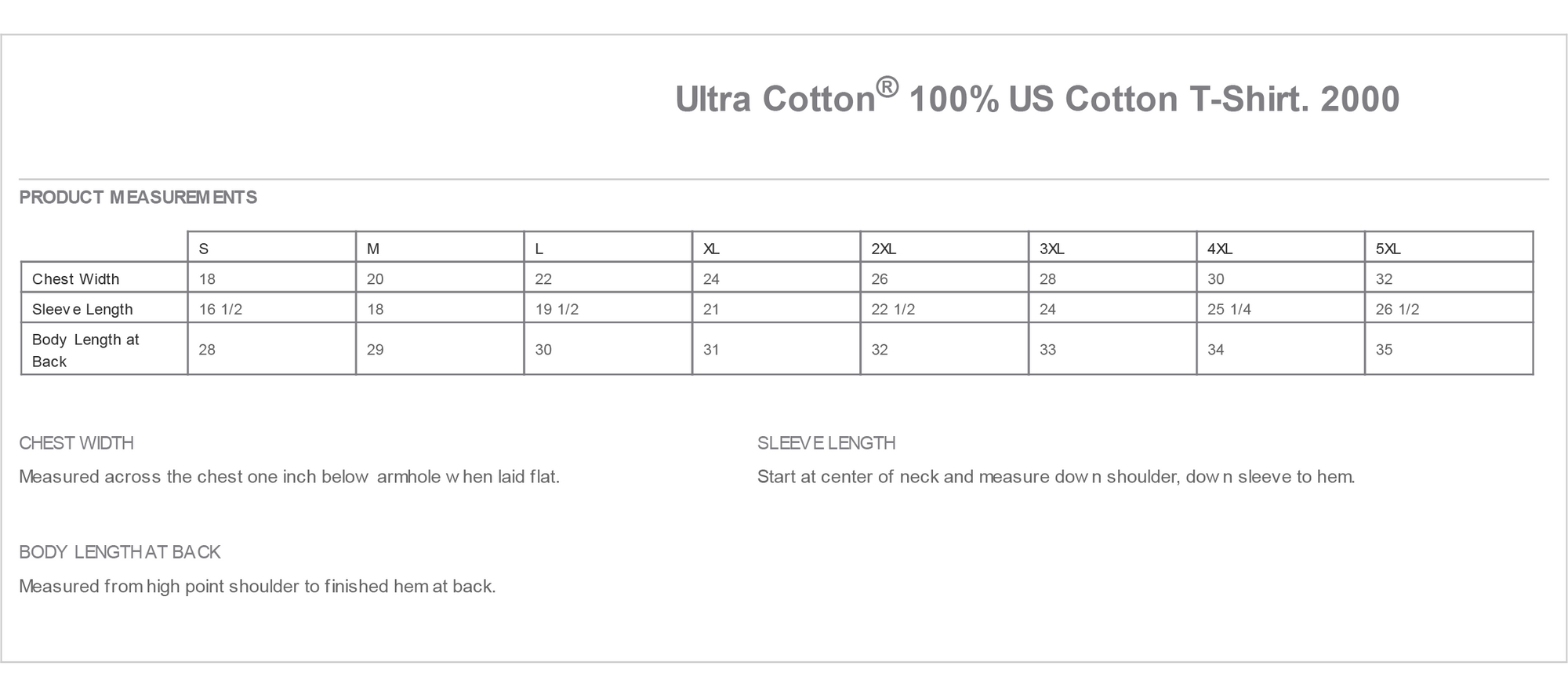Click the Chest Width definition heading
The width and height of the screenshot is (1568, 680).
pyautogui.click(x=76, y=443)
